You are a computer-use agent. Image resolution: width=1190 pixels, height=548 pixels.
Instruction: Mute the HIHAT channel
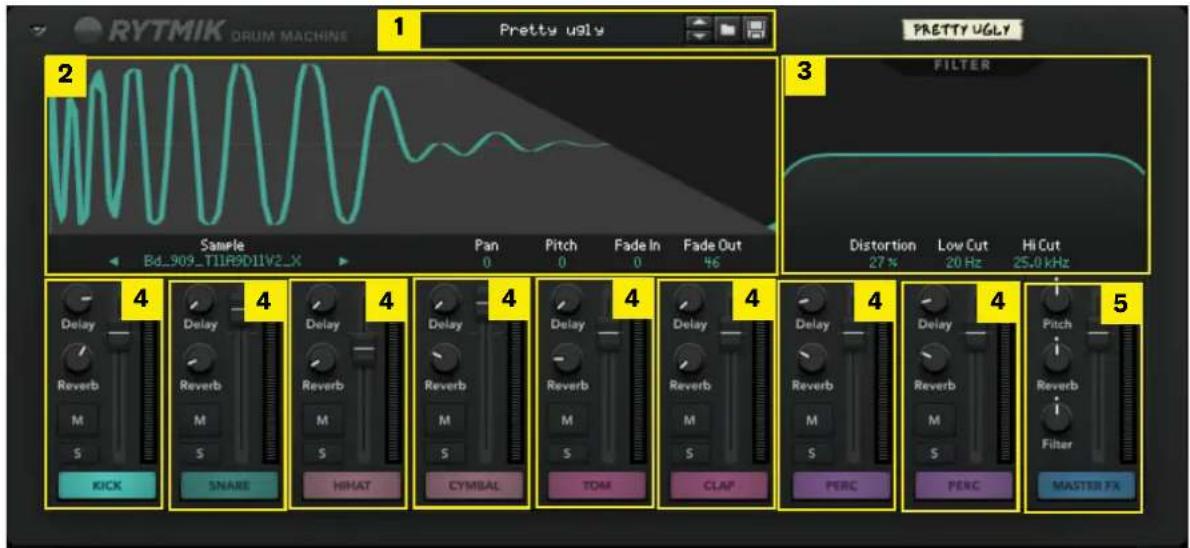click(322, 420)
